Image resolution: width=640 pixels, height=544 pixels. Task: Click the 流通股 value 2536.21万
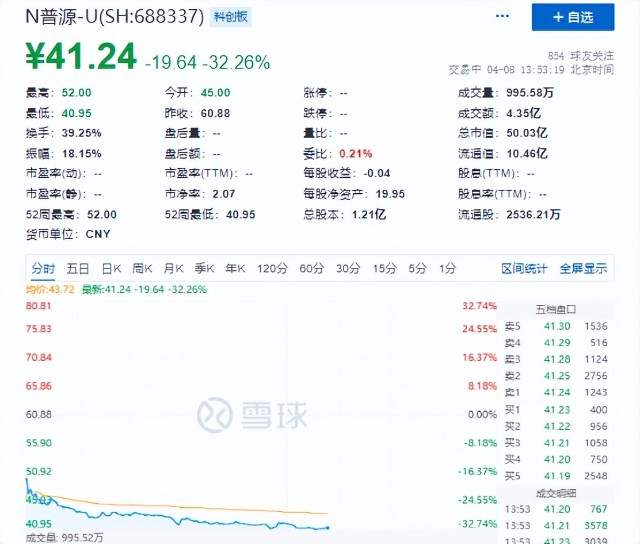[533, 214]
